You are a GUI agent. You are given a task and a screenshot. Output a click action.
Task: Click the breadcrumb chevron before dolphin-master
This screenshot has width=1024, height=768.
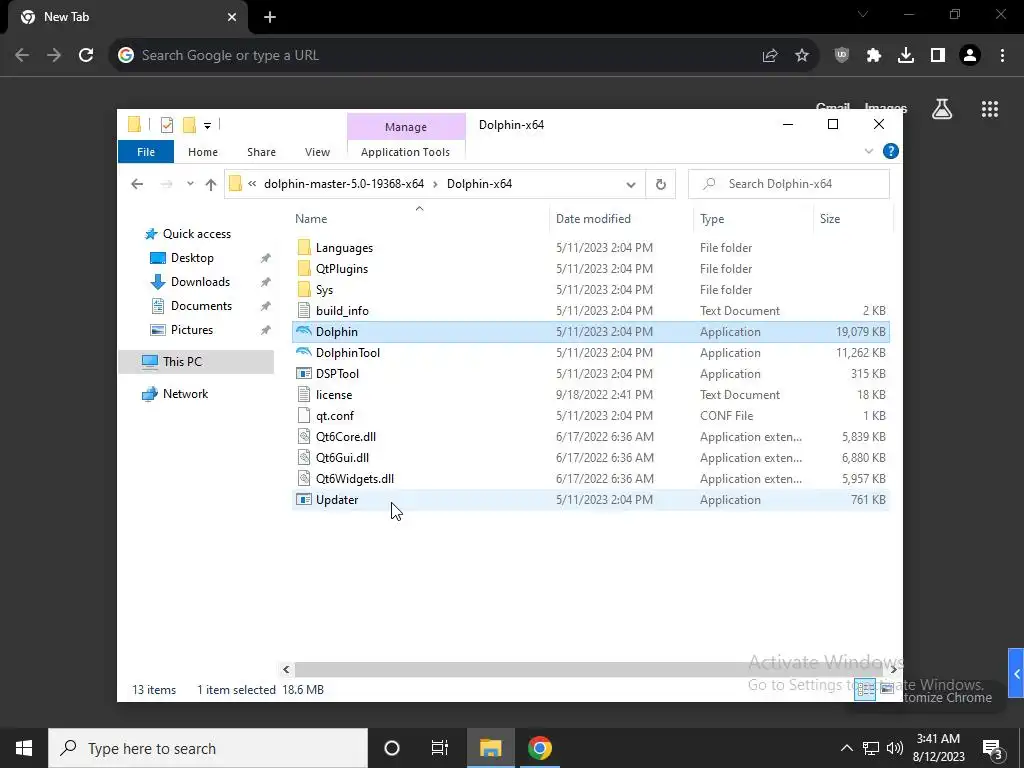coord(252,184)
